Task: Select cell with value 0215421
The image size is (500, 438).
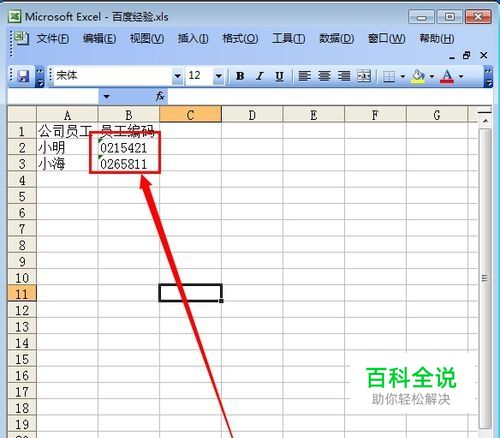Action: click(129, 147)
